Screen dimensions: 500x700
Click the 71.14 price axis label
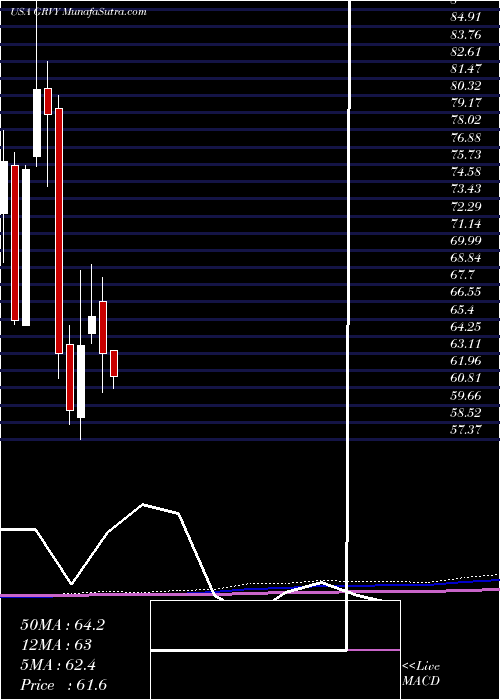coord(465,223)
